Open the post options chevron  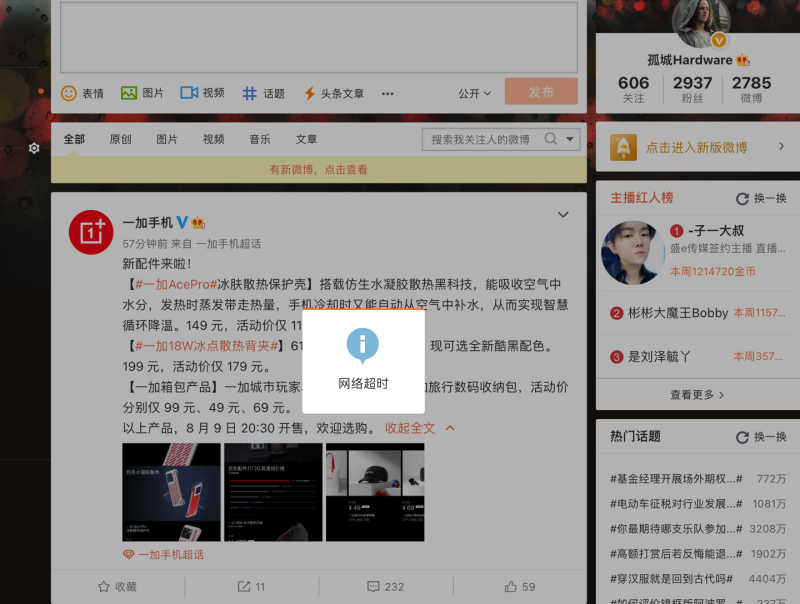coord(563,215)
